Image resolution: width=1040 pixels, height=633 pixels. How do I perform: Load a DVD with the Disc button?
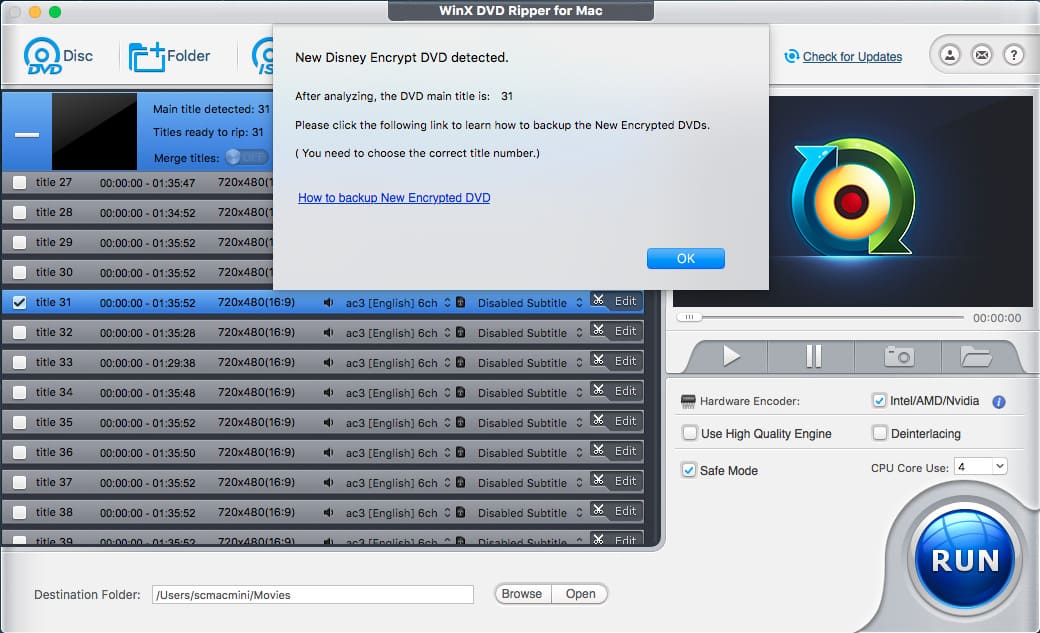(58, 56)
